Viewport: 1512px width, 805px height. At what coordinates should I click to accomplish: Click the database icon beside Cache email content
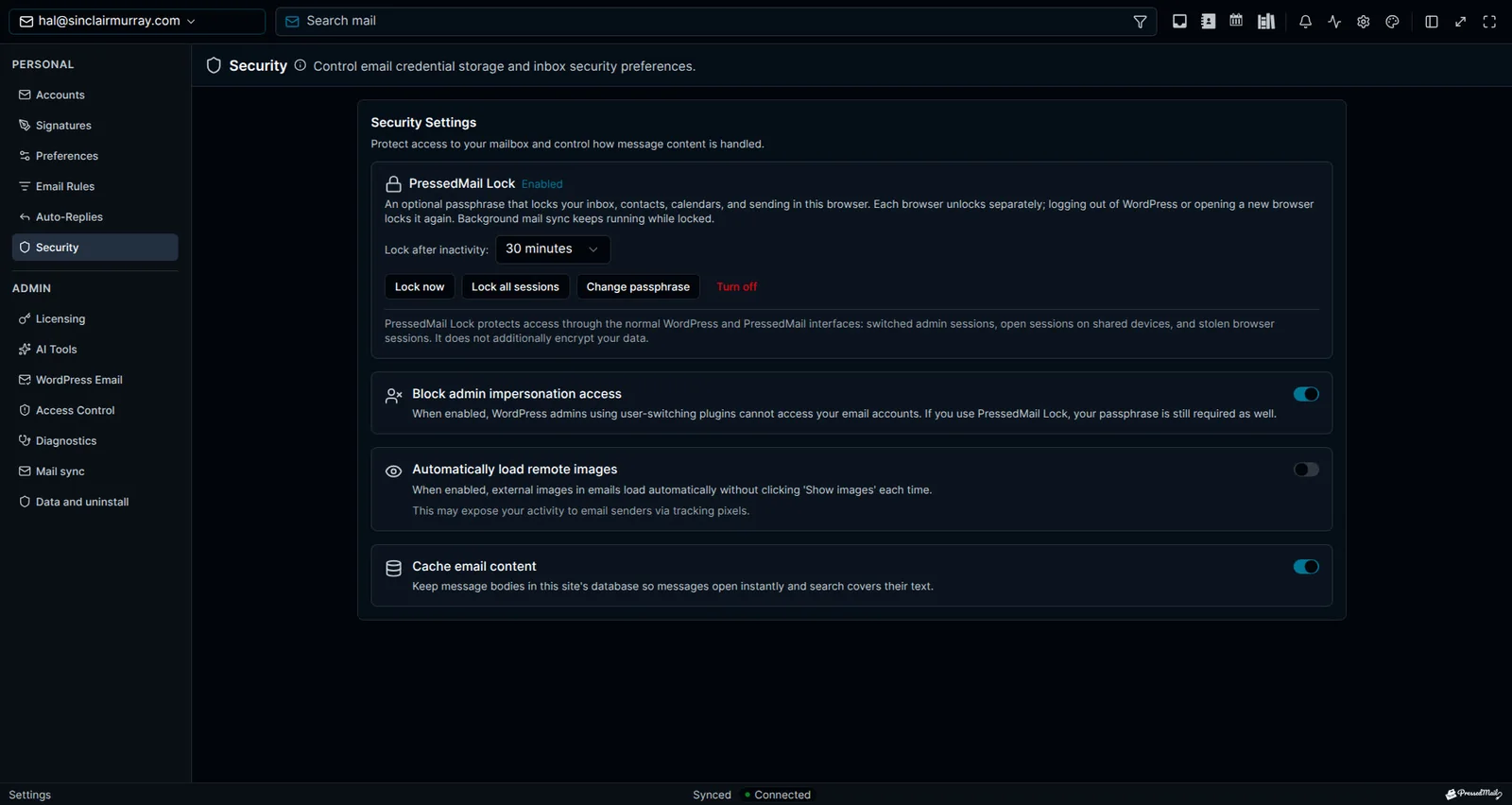point(393,568)
